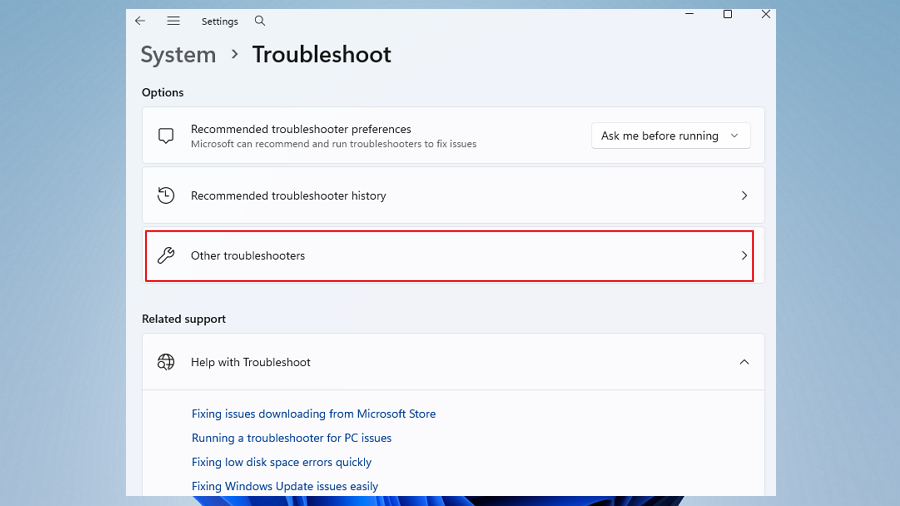Click the globe icon for Help with Troubleshoot
Screen dimensions: 900x506
coord(166,362)
